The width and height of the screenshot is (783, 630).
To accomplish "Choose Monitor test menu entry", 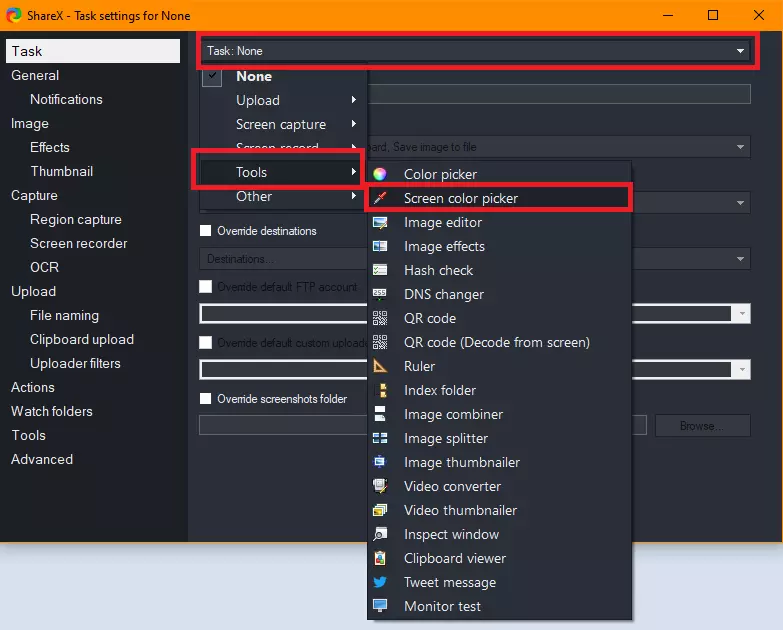I will (x=499, y=606).
